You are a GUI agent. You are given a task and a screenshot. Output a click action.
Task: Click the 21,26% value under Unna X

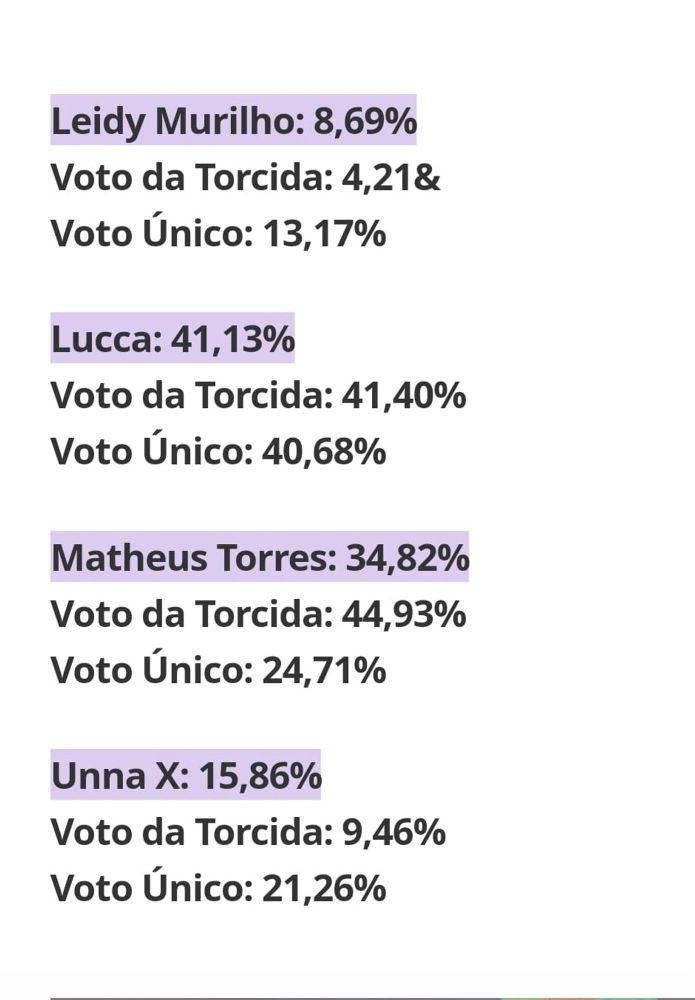tap(324, 888)
